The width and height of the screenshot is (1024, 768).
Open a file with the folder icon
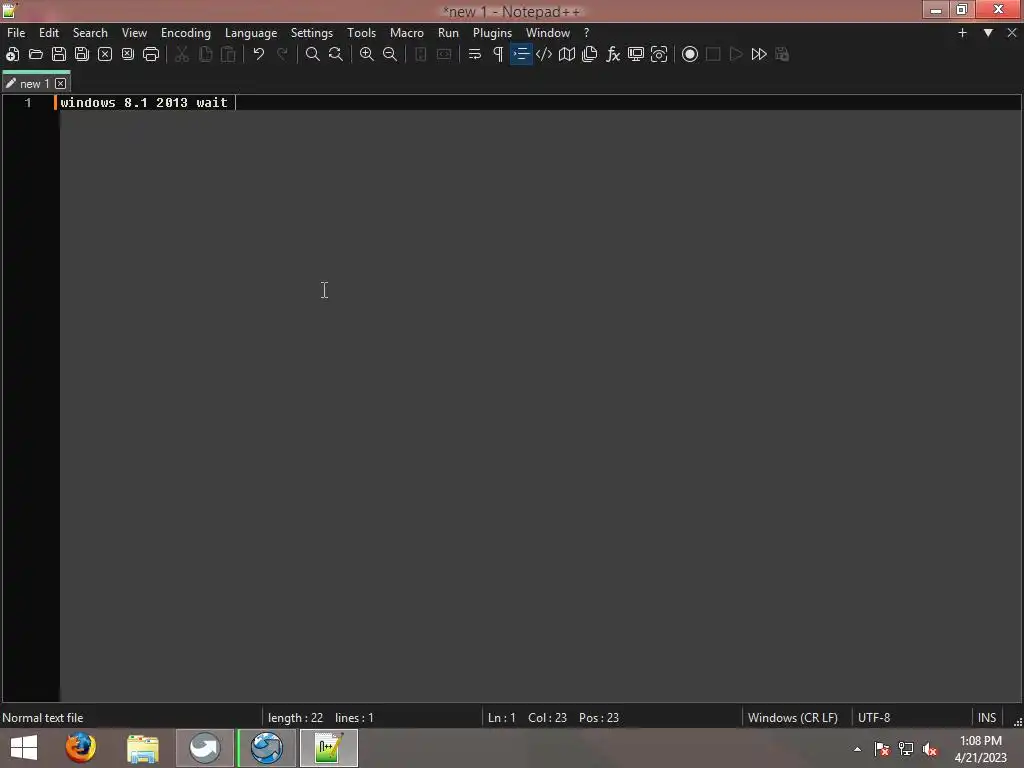point(36,54)
